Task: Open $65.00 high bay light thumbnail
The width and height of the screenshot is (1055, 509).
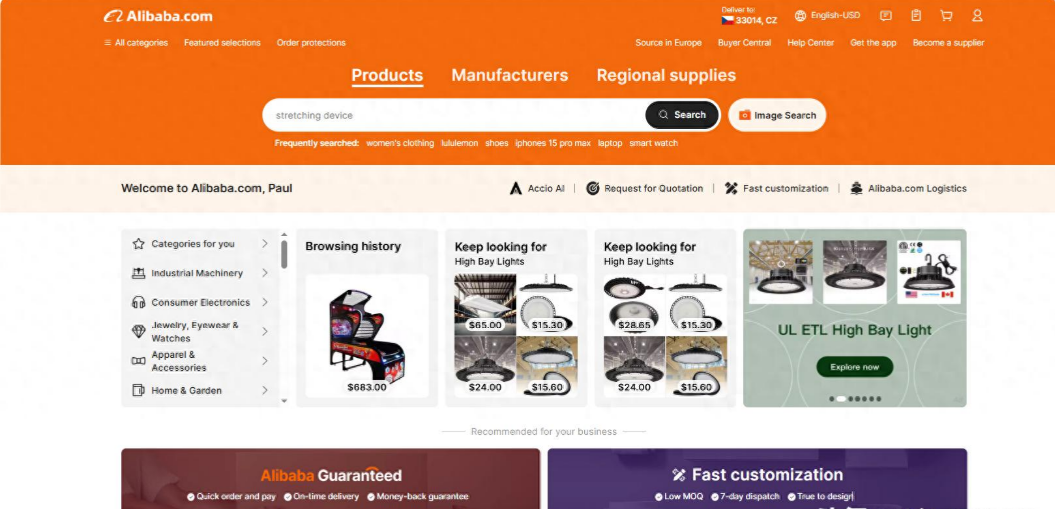Action: coord(485,305)
